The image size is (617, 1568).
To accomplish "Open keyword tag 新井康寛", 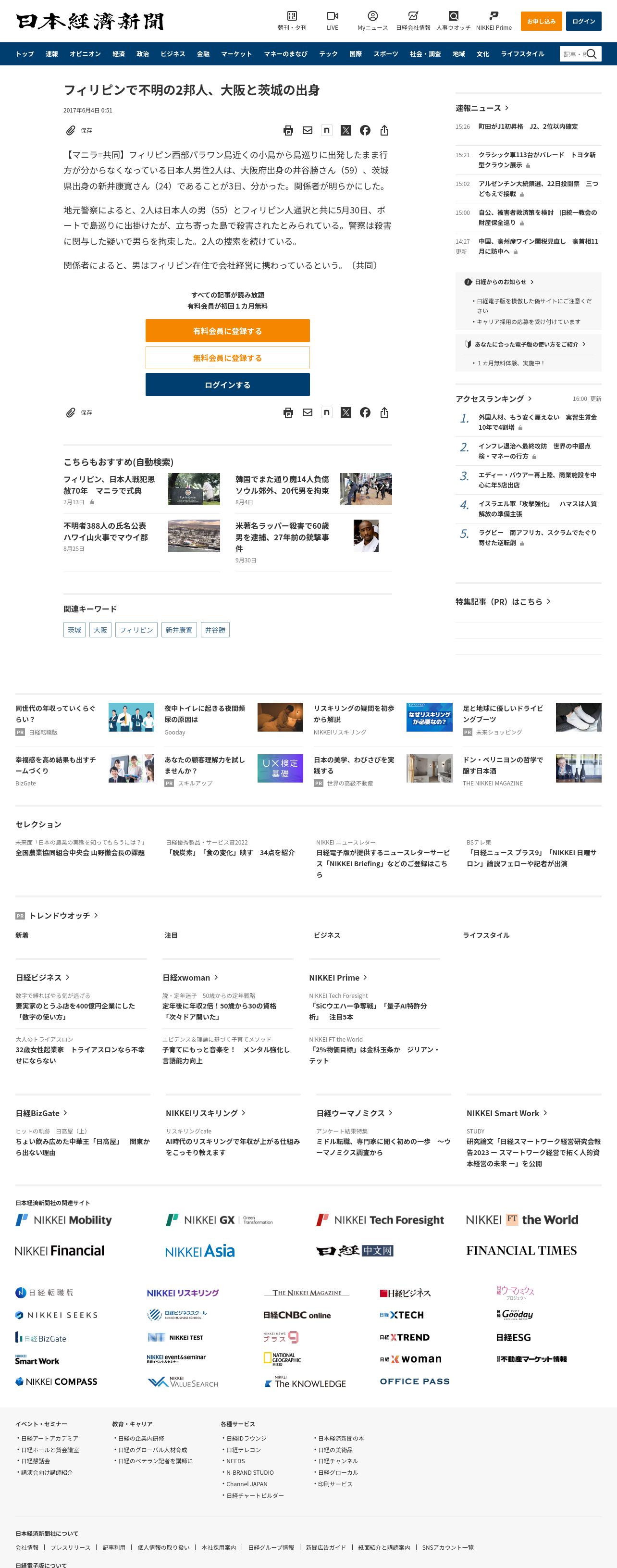I will (179, 630).
